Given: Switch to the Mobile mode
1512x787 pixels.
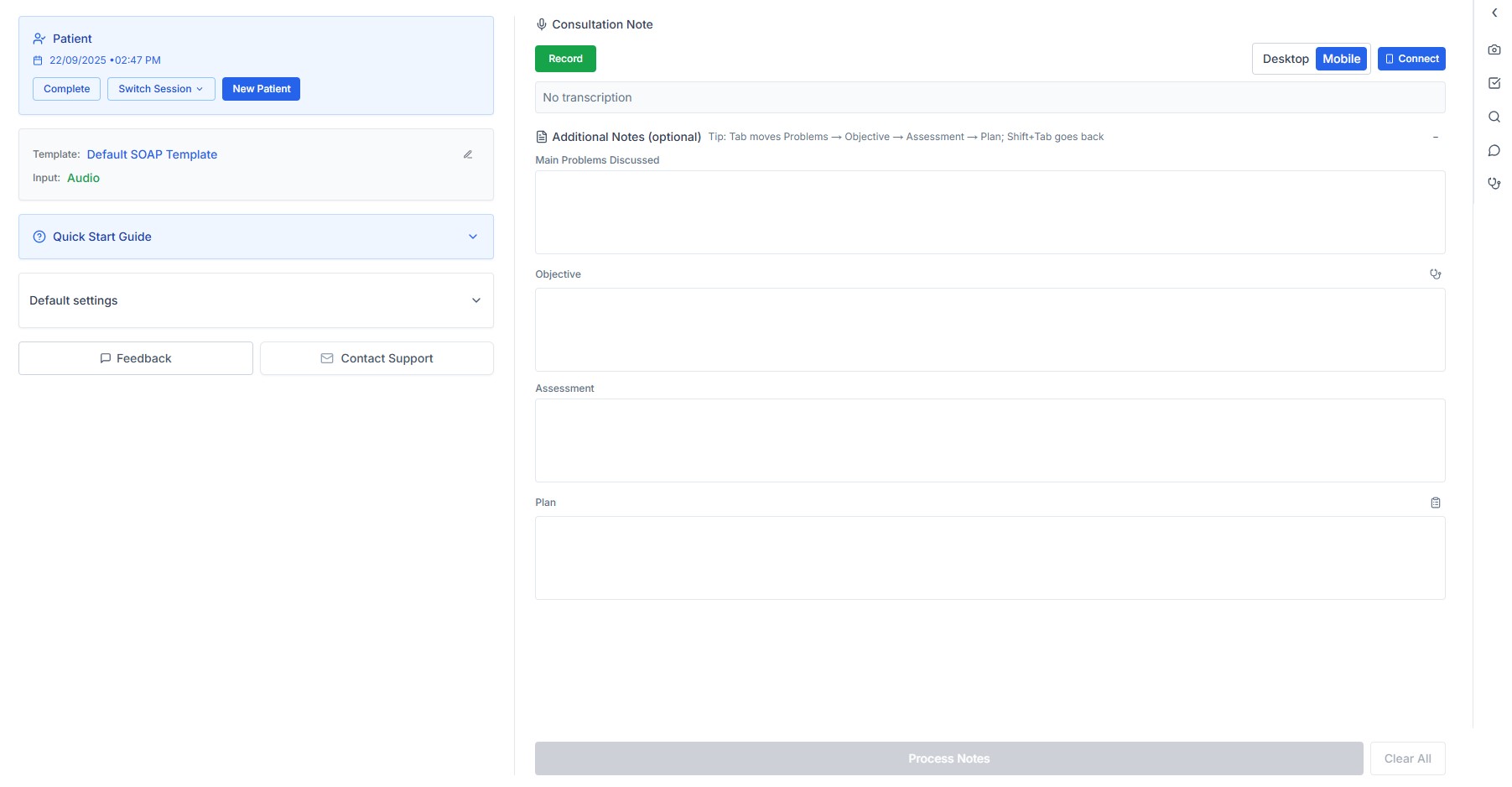Looking at the screenshot, I should click(1341, 59).
